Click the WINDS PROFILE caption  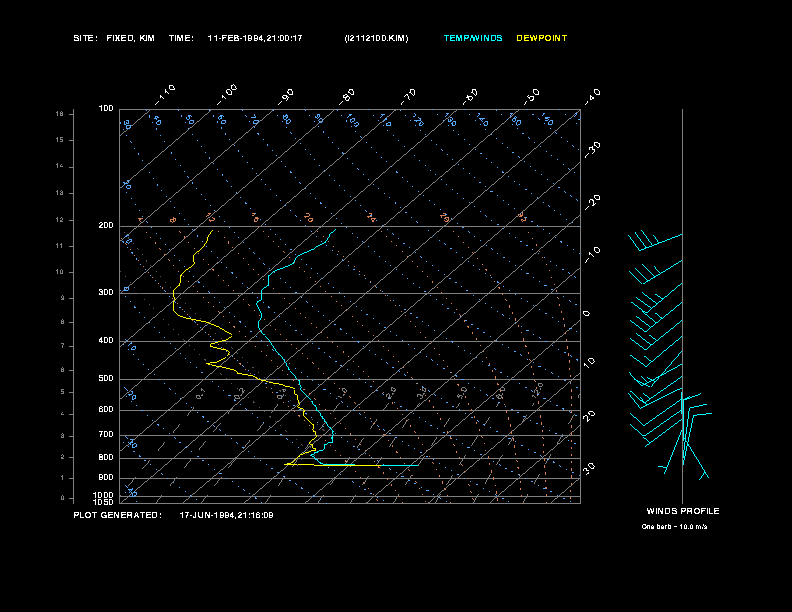pos(683,511)
